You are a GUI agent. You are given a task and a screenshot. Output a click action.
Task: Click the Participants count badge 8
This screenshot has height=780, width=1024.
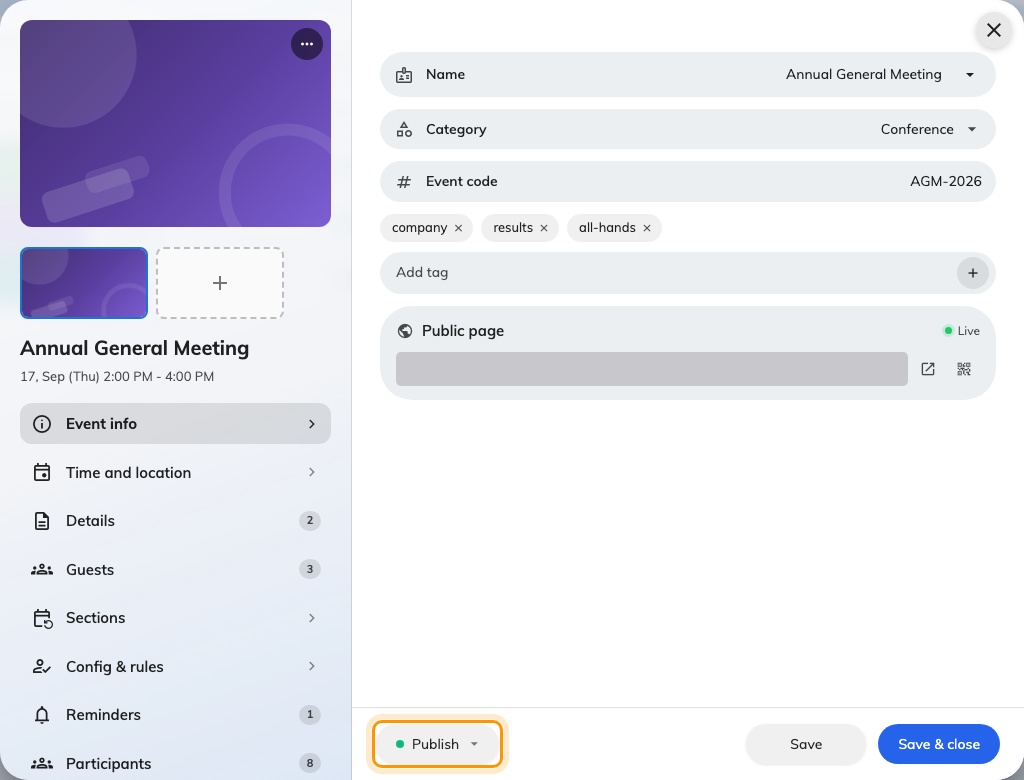point(310,763)
